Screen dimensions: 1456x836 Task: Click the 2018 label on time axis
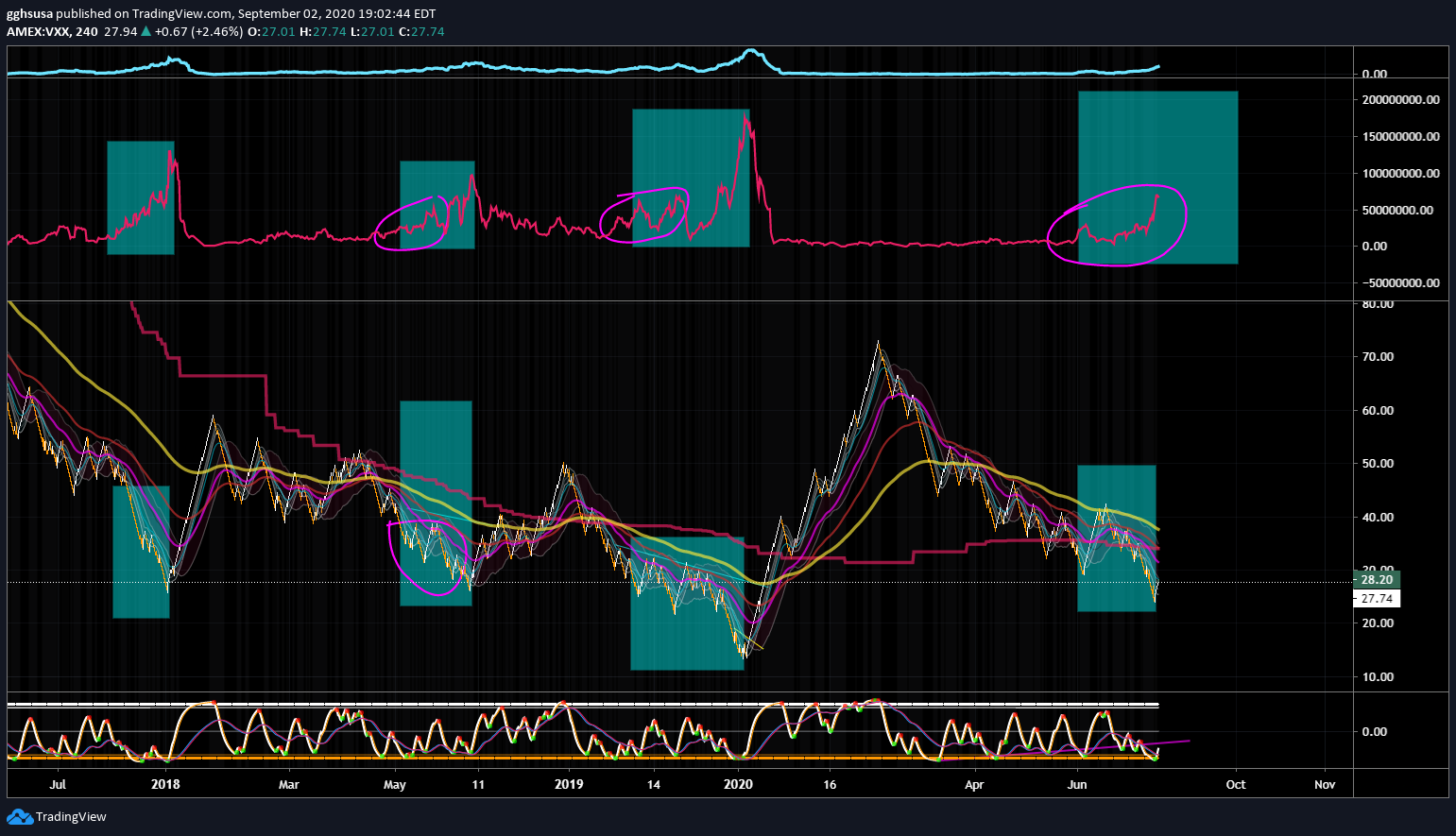(166, 785)
